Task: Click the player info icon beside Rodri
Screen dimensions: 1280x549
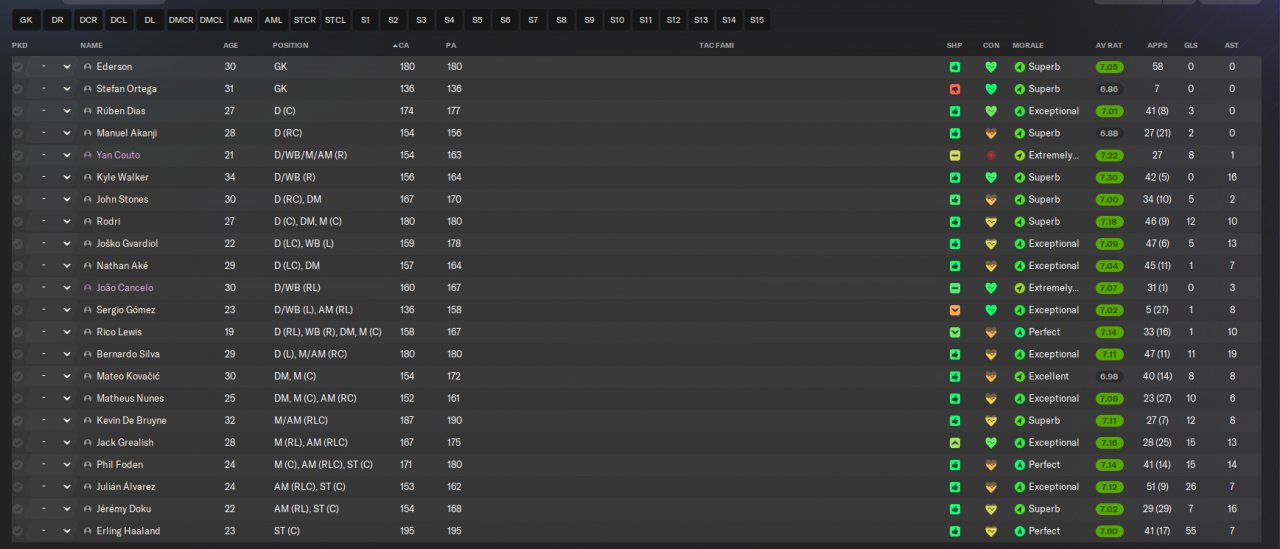Action: tap(88, 222)
